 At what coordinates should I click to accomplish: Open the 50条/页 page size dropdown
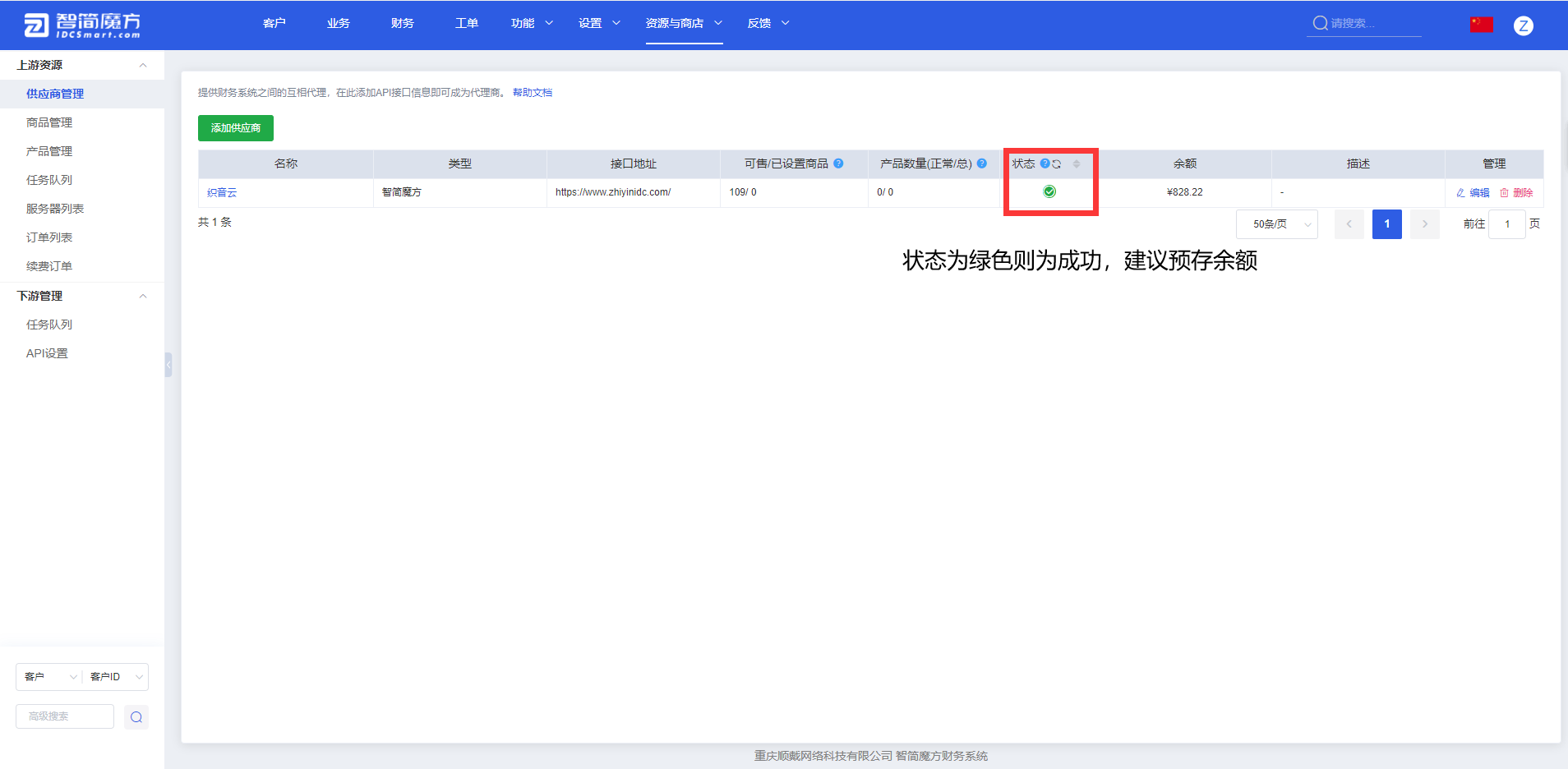click(x=1276, y=224)
